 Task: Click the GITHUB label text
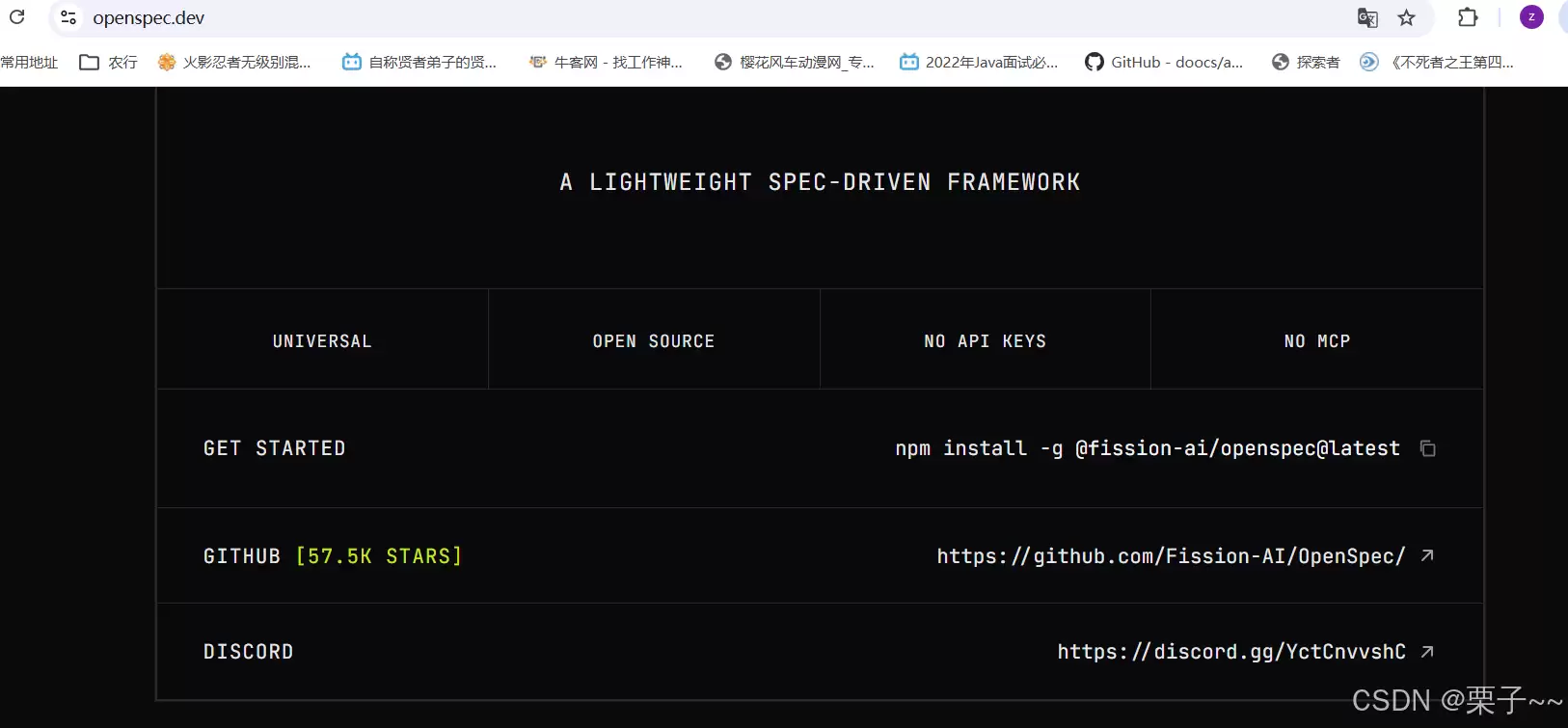coord(242,556)
